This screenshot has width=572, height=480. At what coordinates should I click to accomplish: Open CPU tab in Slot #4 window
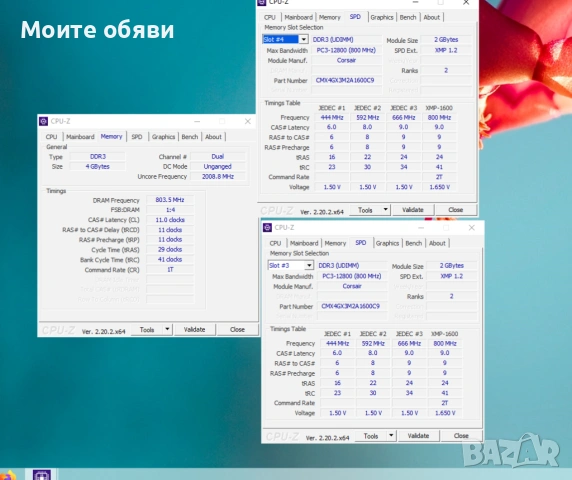270,17
